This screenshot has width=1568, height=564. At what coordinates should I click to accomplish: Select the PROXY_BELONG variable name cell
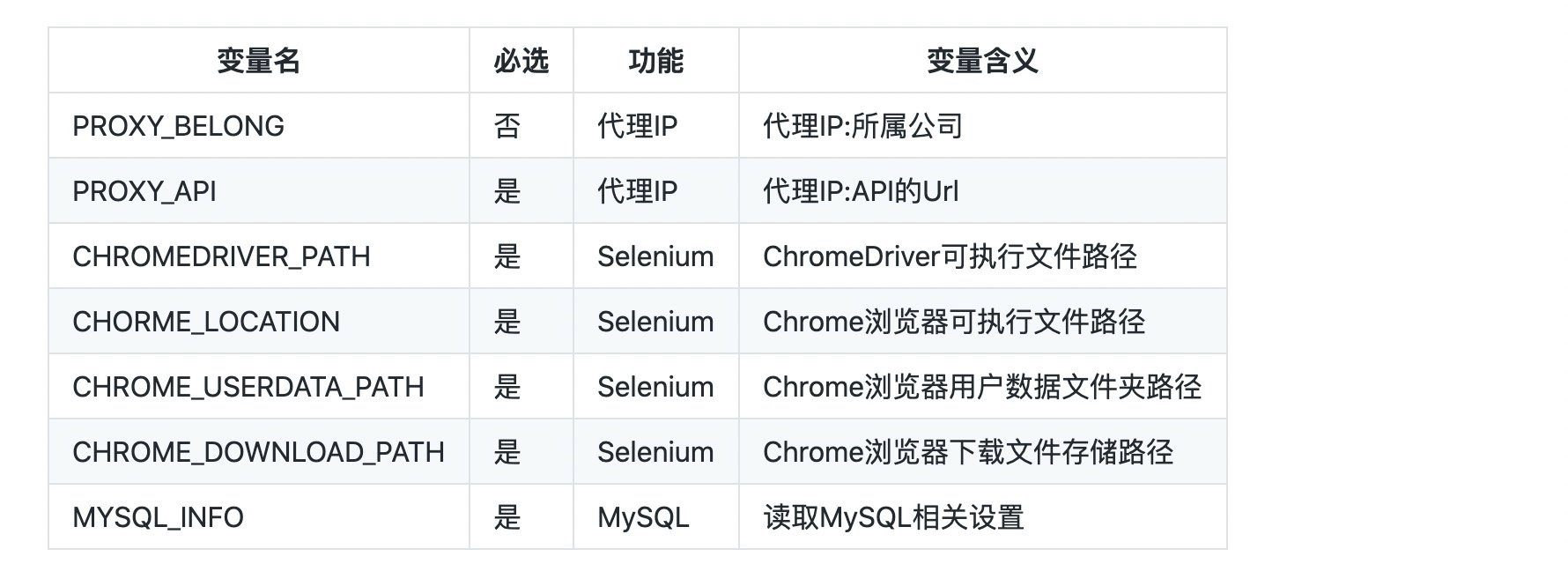click(x=178, y=126)
